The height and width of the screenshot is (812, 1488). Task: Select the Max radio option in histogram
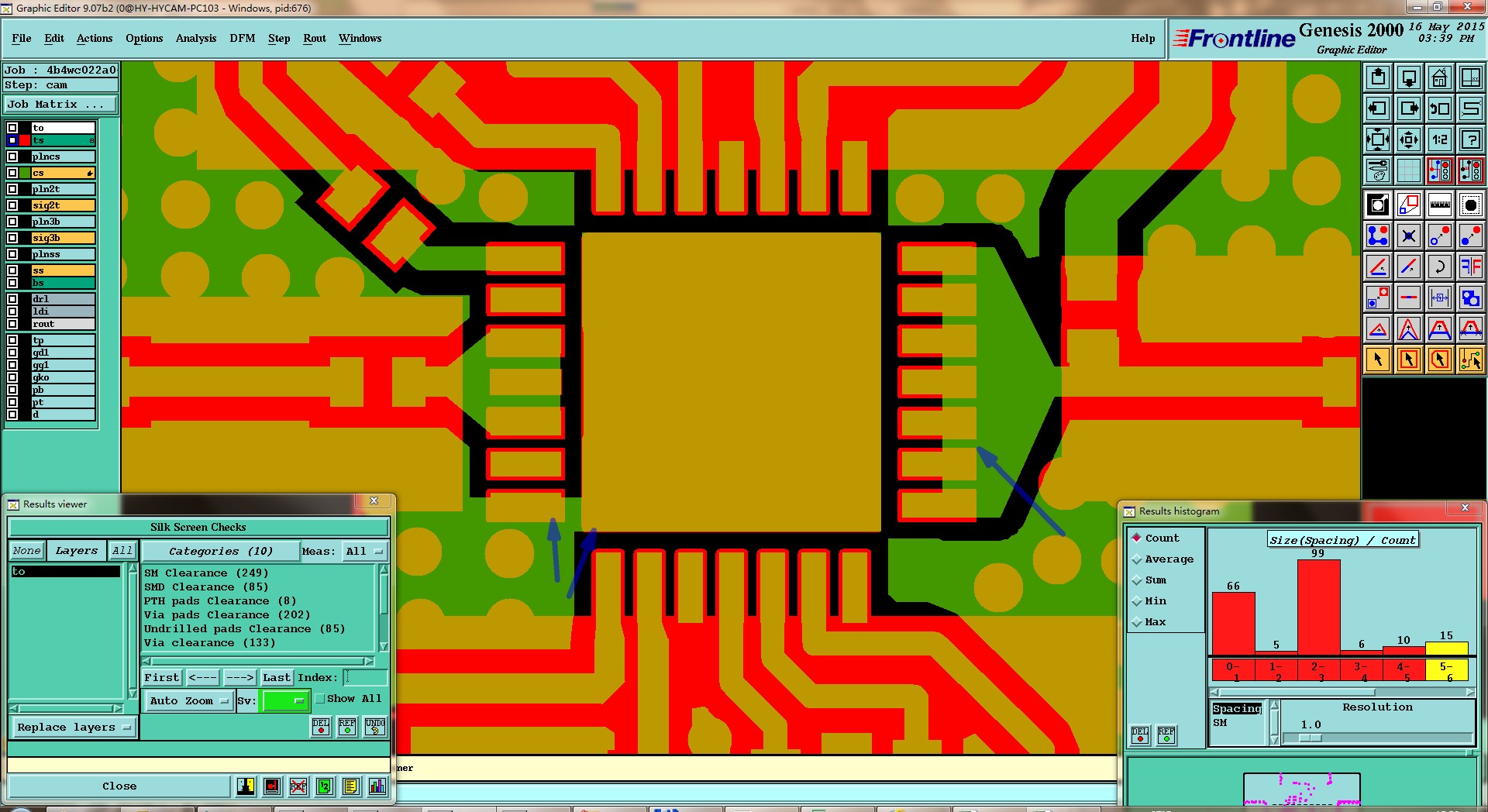tap(1137, 622)
